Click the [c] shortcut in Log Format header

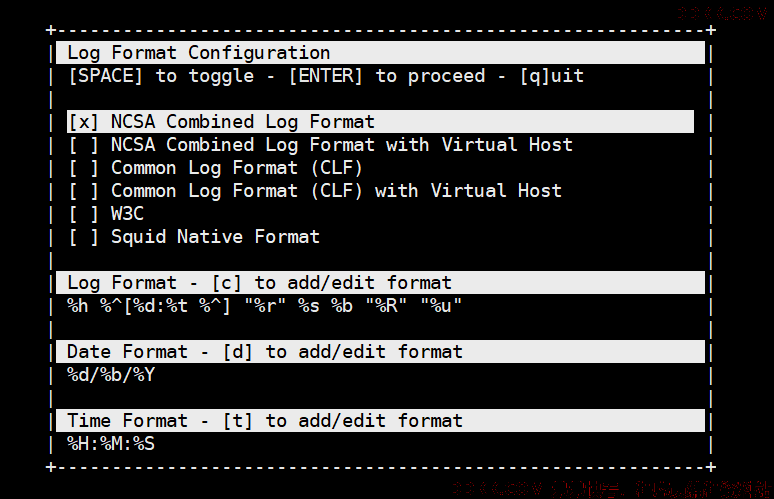click(x=227, y=283)
